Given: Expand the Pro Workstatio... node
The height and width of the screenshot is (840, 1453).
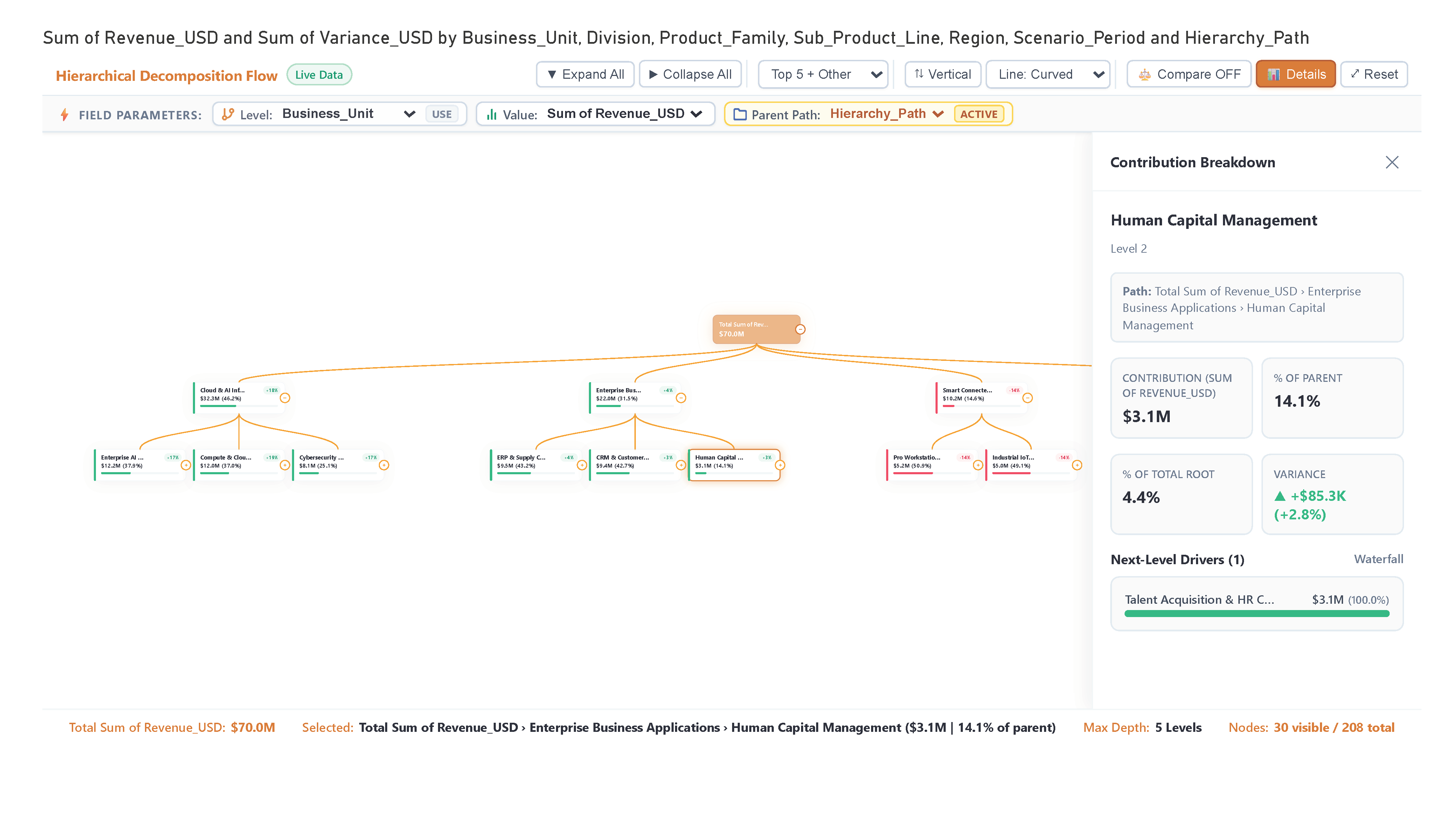Looking at the screenshot, I should click(978, 465).
